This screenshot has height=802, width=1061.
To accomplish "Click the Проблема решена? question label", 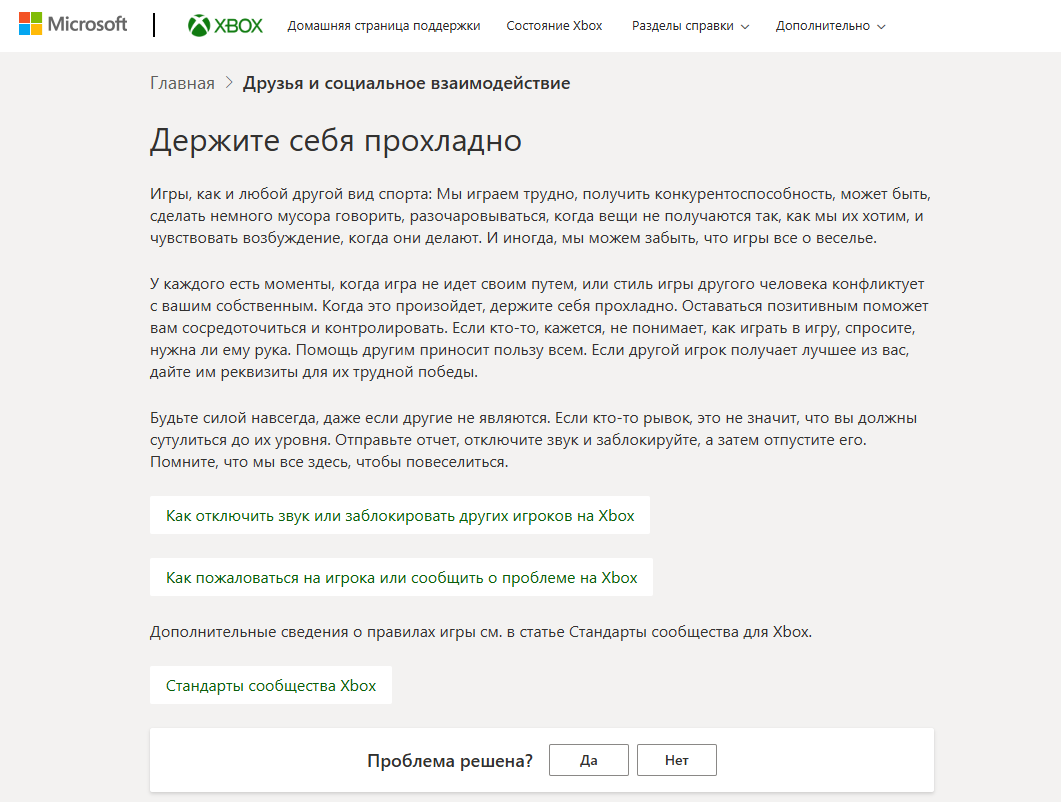I will click(x=449, y=761).
